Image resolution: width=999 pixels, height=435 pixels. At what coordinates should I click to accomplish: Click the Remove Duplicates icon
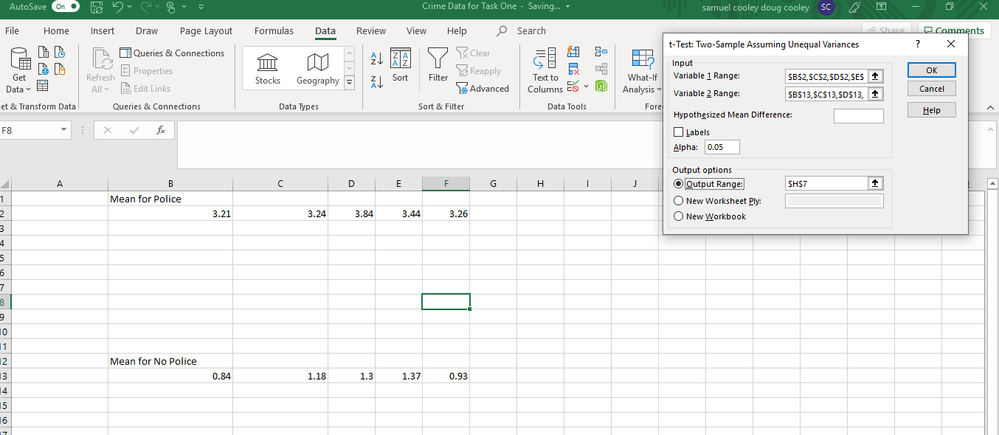point(573,69)
